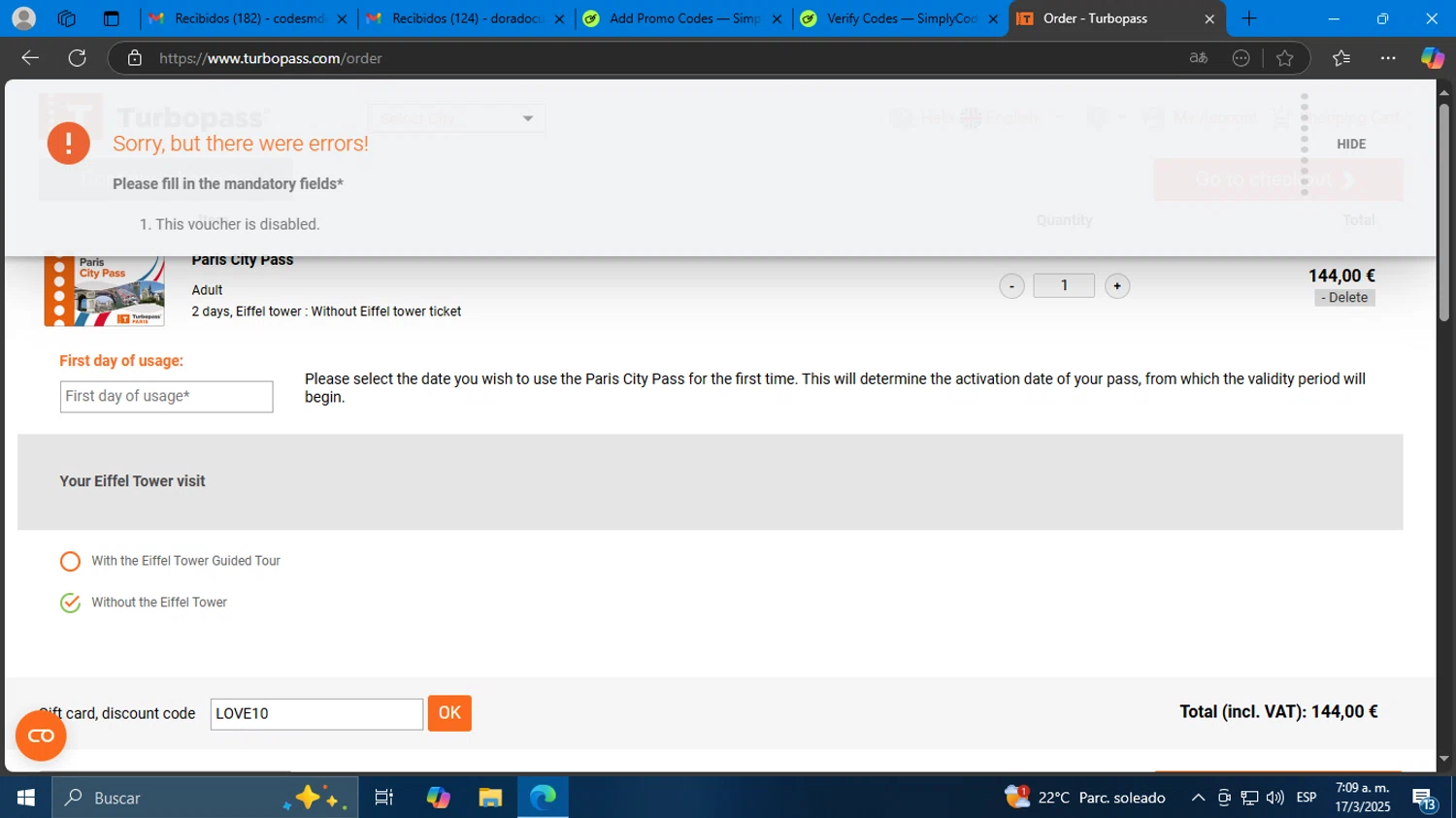The image size is (1456, 818).
Task: Apply discount code with OK button
Action: pos(449,713)
